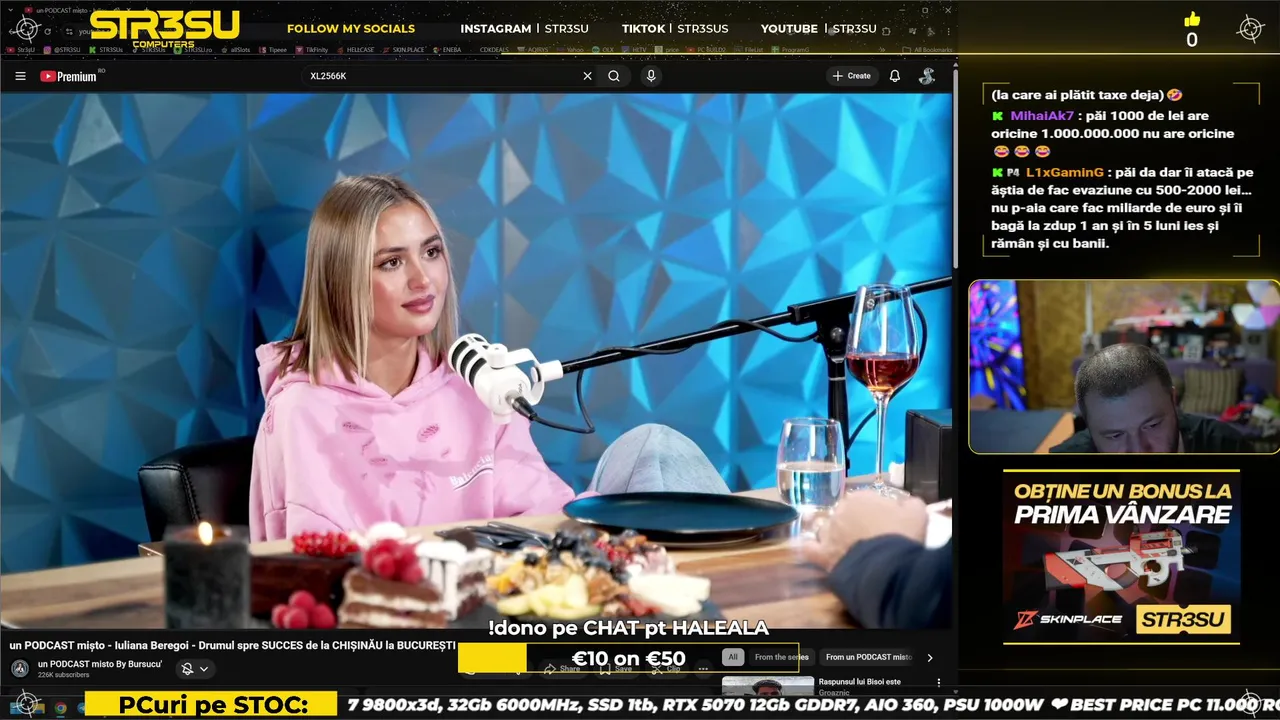Click the '226K subscribers' text

tap(63, 675)
